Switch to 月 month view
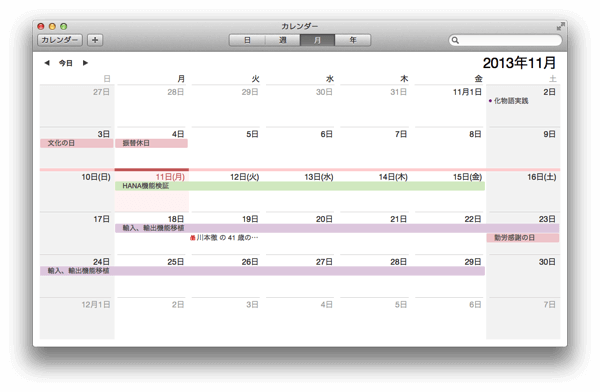 click(x=317, y=40)
